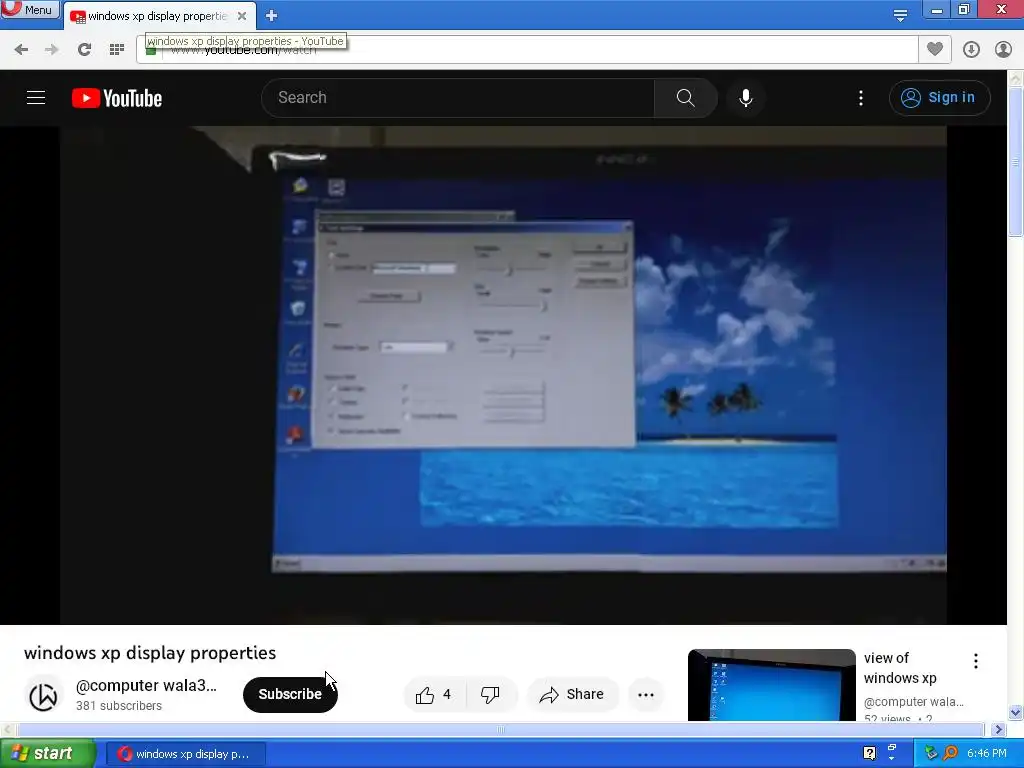Click the horizontal scrollbar right arrow

(x=999, y=729)
